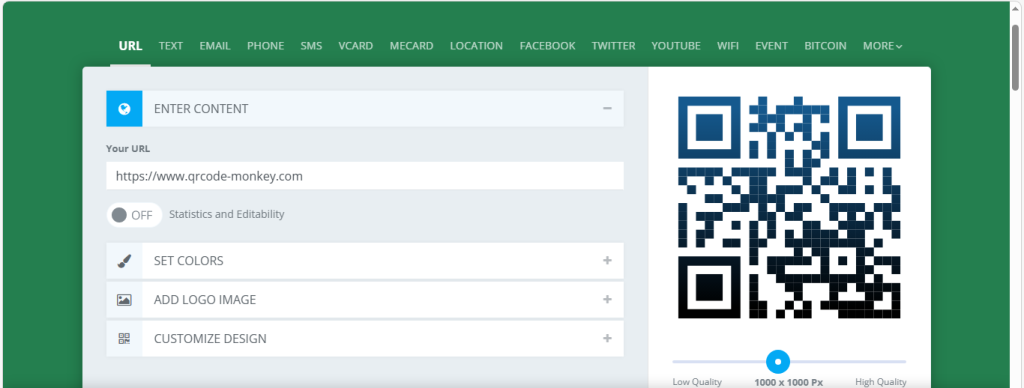The width and height of the screenshot is (1024, 388).
Task: Select the YOUTUBE tab
Action: point(676,46)
